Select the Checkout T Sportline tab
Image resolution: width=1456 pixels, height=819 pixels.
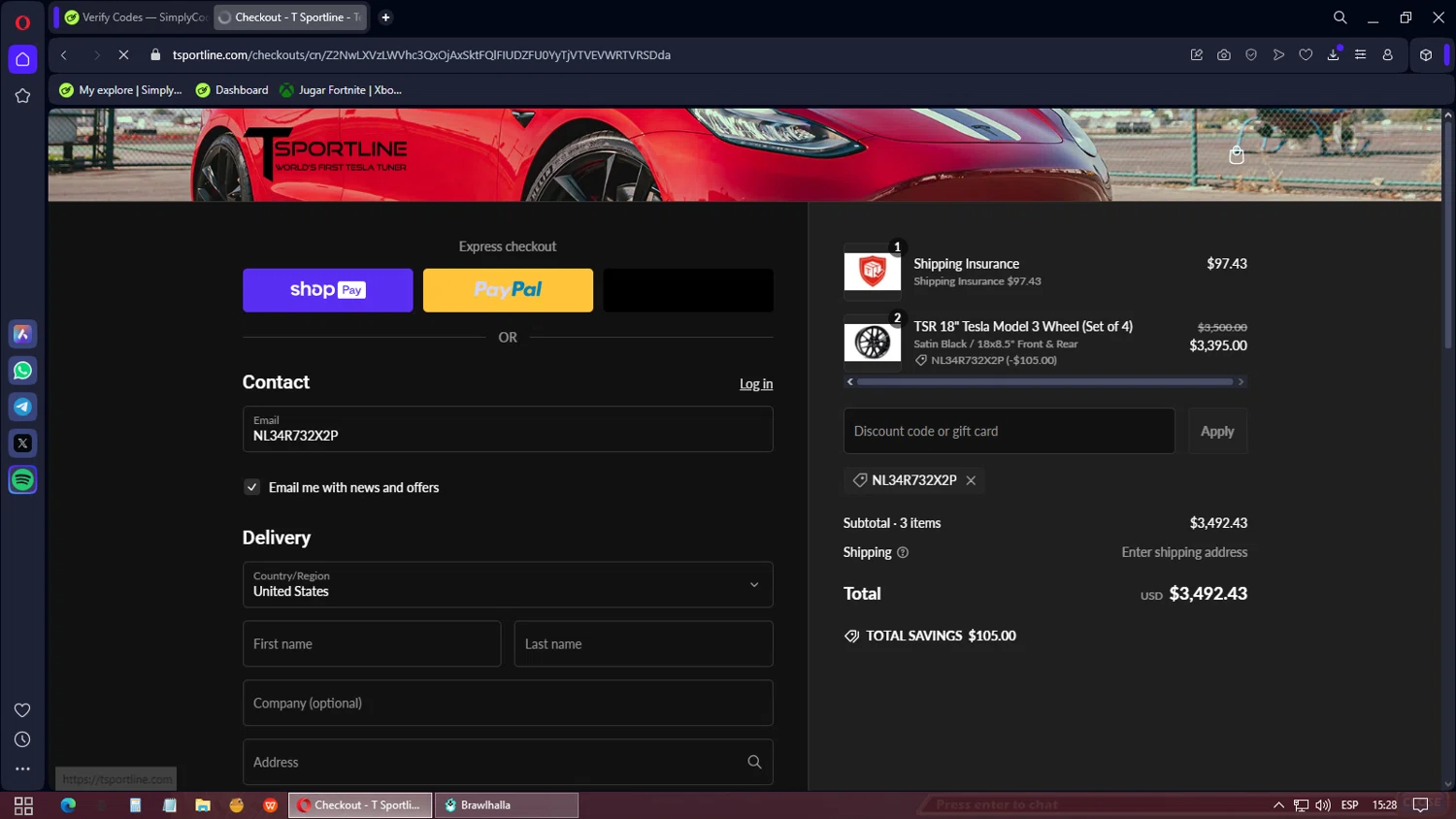291,17
